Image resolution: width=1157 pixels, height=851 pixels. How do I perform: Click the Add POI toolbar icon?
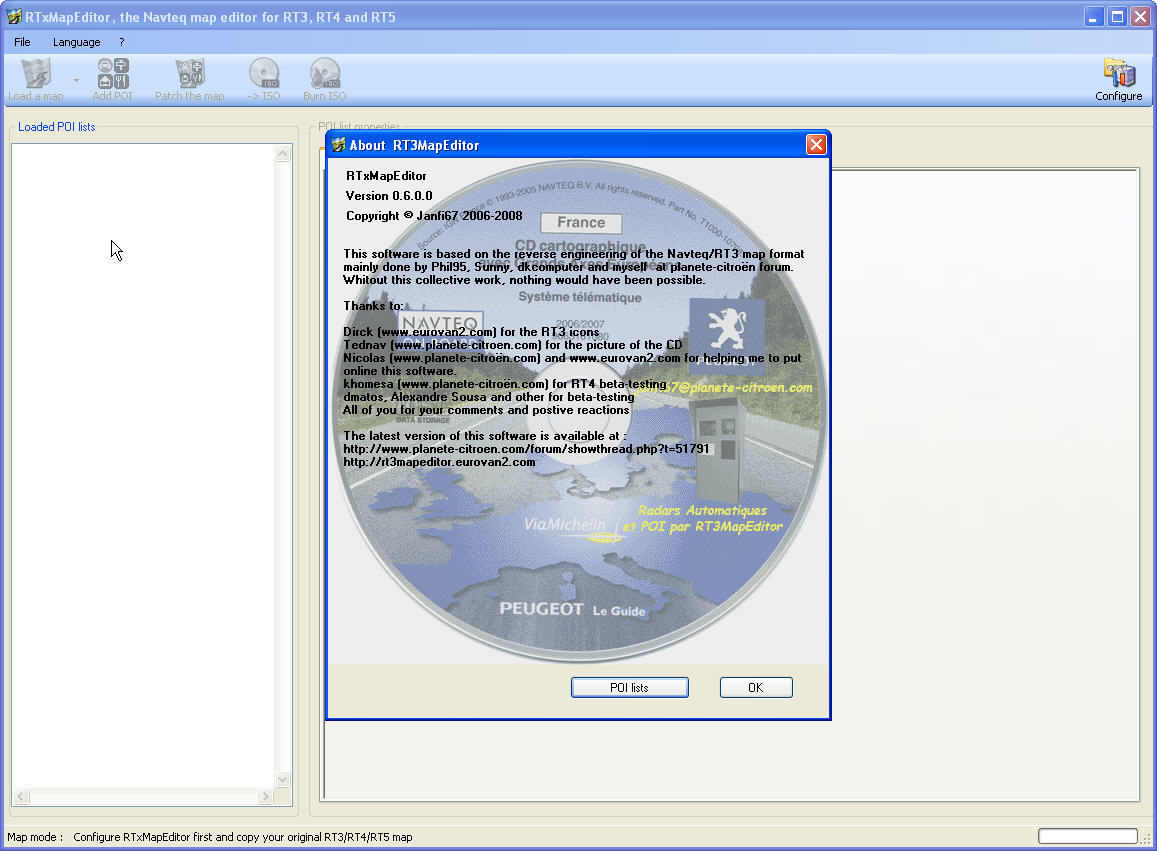[x=113, y=79]
